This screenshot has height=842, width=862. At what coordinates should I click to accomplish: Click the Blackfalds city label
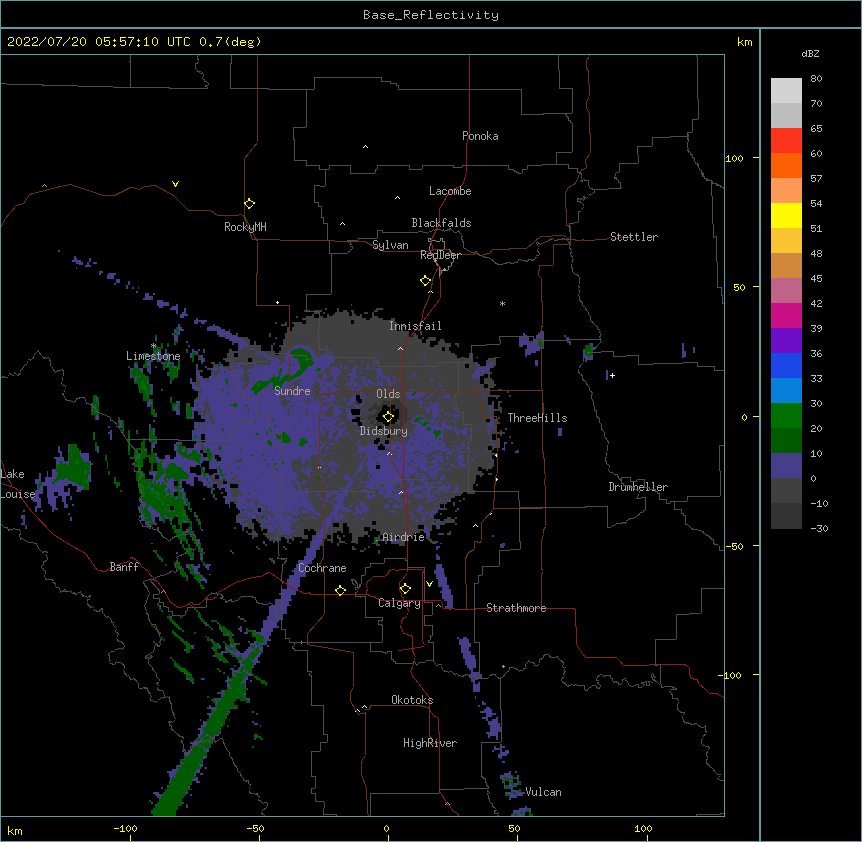441,223
